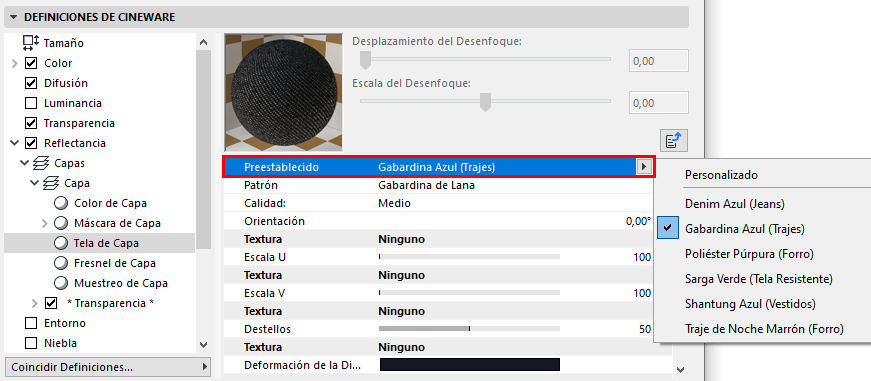Click Textura Ninguno row above Destellos
The width and height of the screenshot is (871, 381).
(x=439, y=311)
